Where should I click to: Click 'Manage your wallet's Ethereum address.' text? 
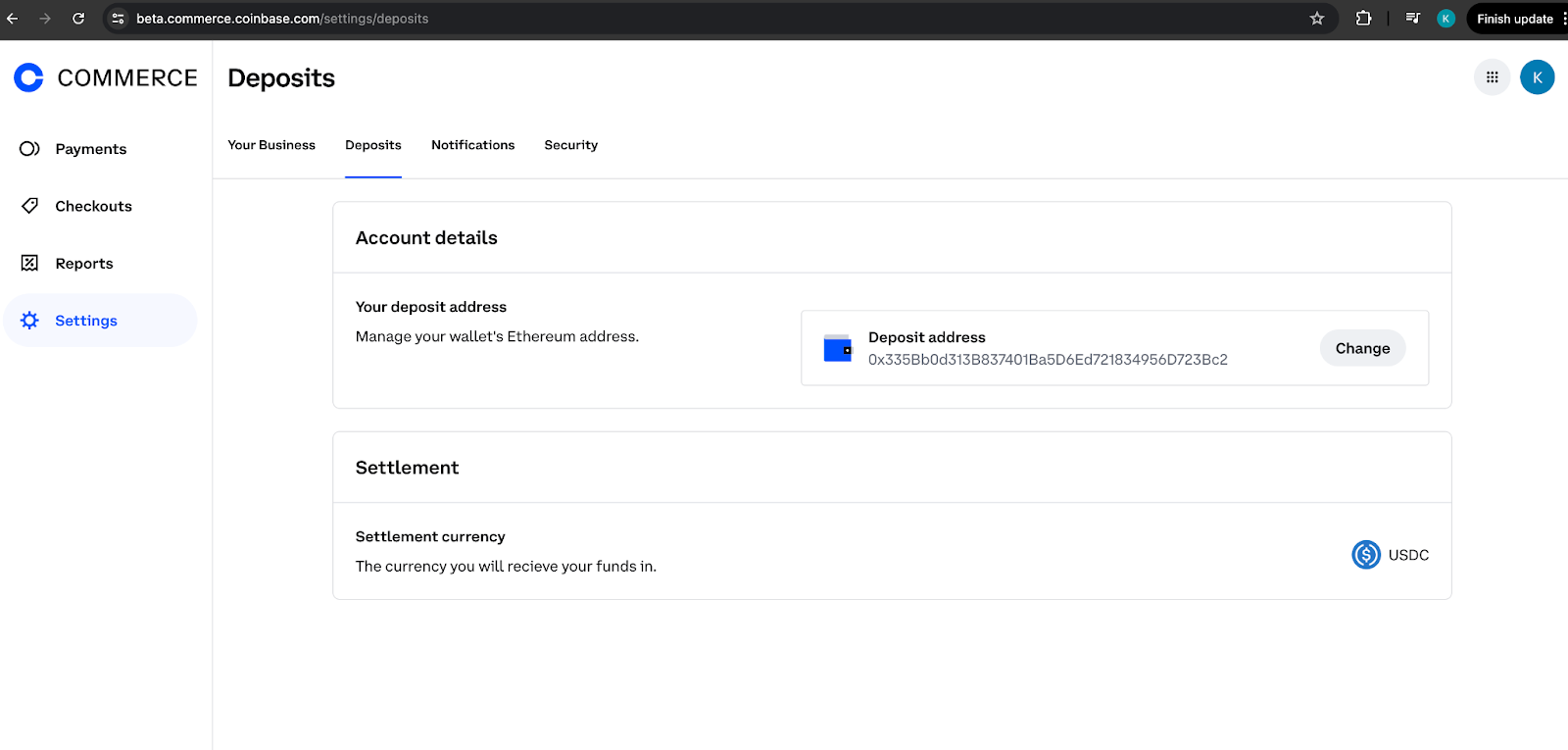tap(497, 336)
